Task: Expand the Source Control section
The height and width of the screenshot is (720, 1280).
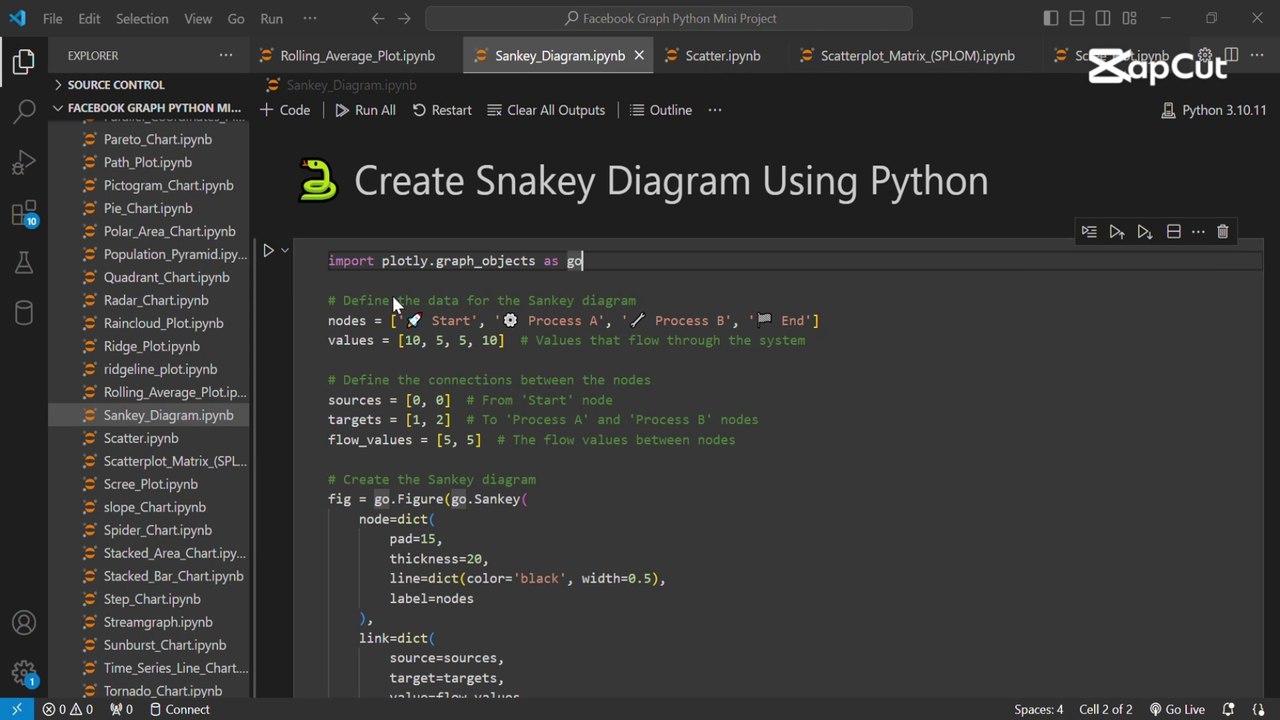Action: 115,85
